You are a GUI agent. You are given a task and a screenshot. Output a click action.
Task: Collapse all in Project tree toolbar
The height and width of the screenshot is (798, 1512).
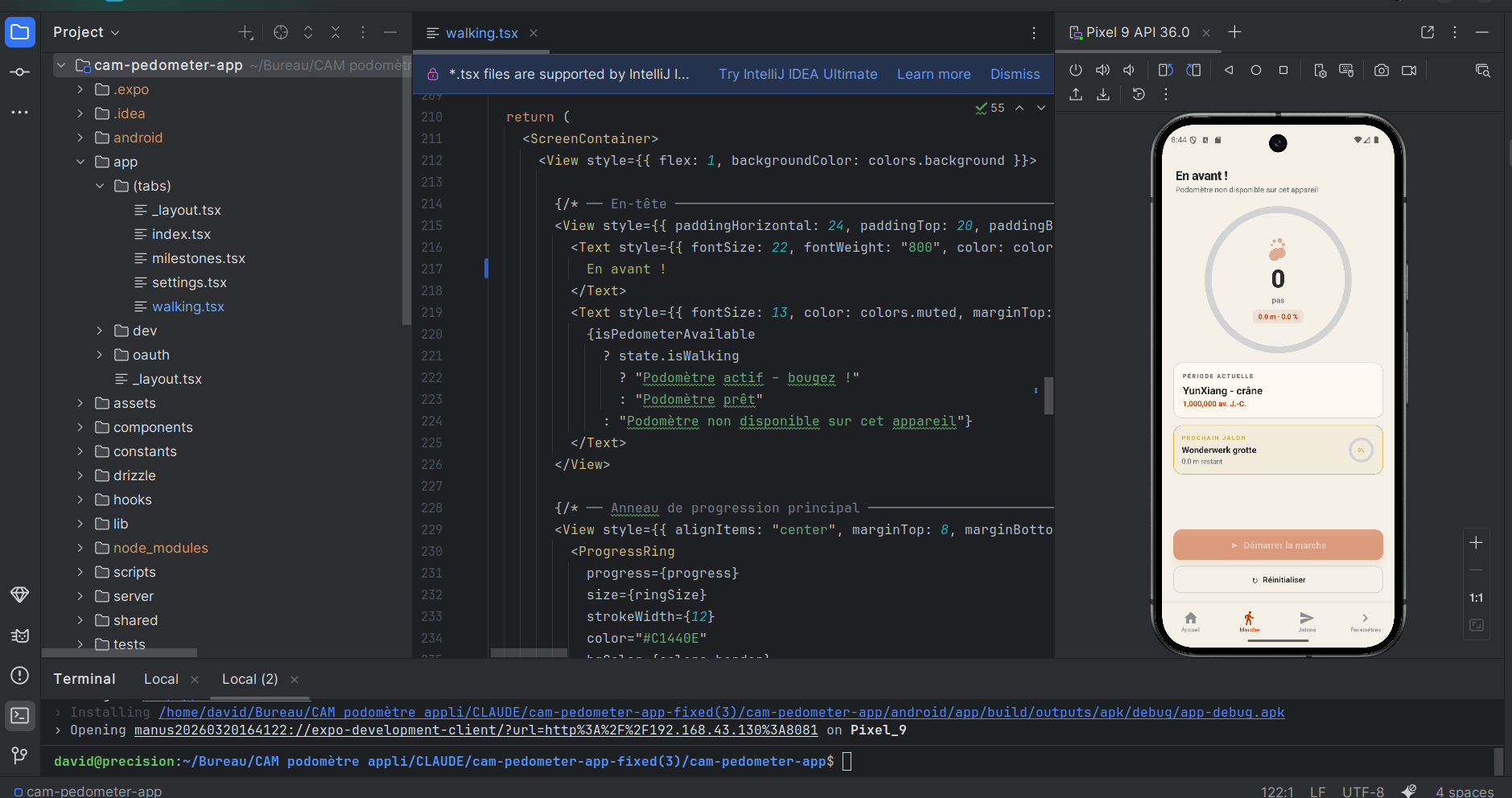[x=336, y=32]
